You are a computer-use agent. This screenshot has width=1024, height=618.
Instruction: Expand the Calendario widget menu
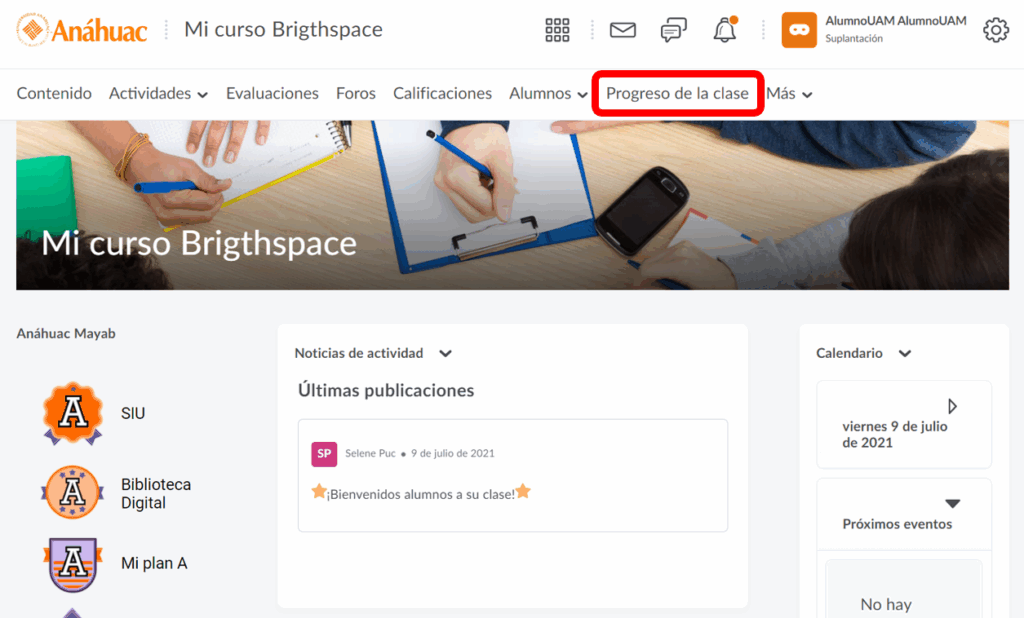tap(905, 353)
